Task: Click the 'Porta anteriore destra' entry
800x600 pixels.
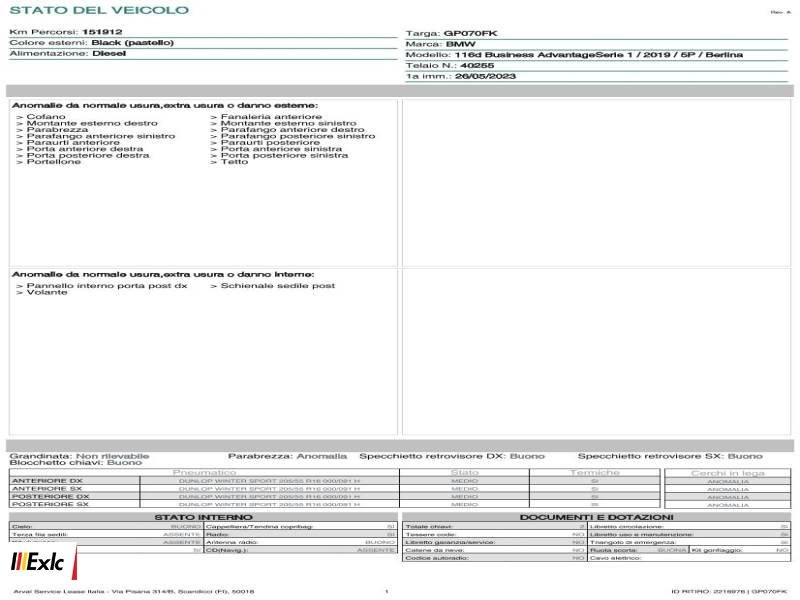Action: pos(85,149)
